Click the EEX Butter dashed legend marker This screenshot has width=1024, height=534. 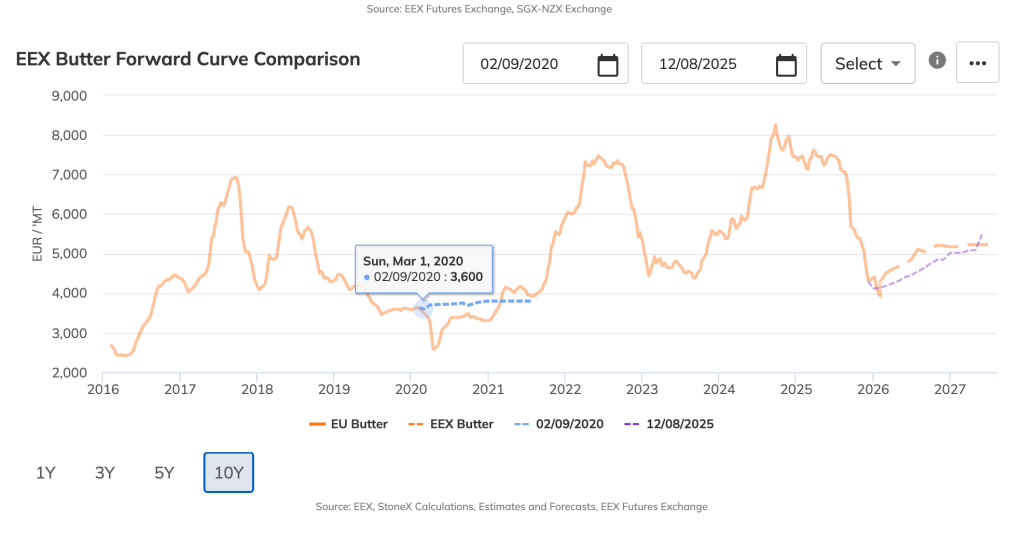coord(416,424)
